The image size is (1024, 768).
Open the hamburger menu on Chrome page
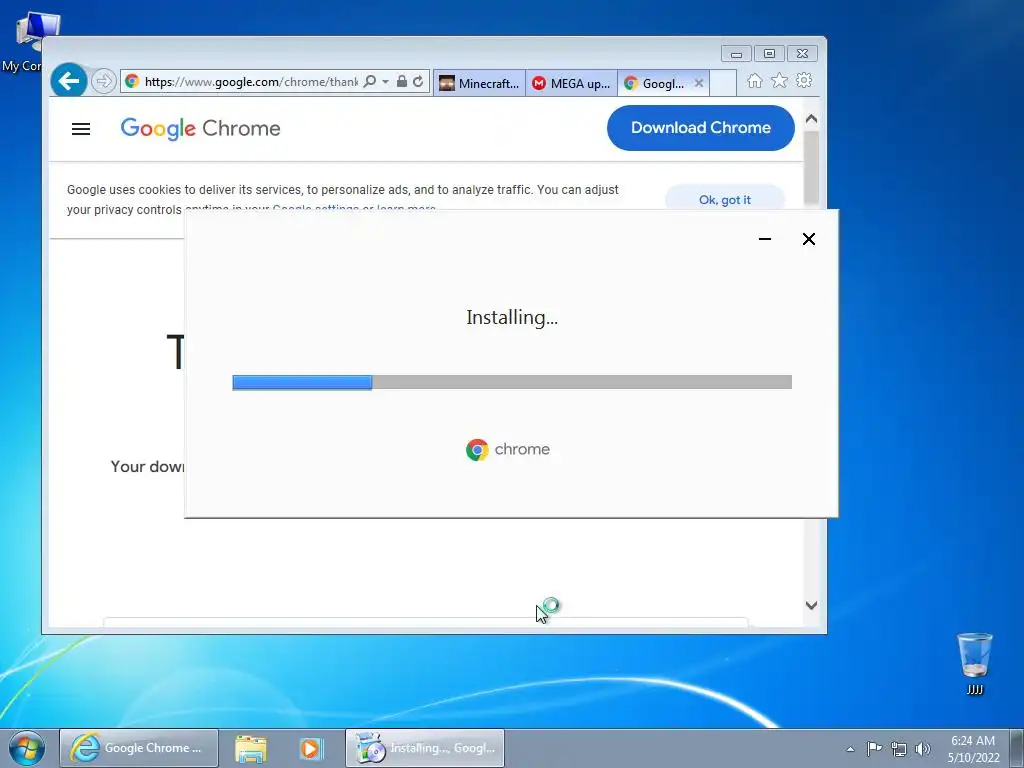coord(81,129)
